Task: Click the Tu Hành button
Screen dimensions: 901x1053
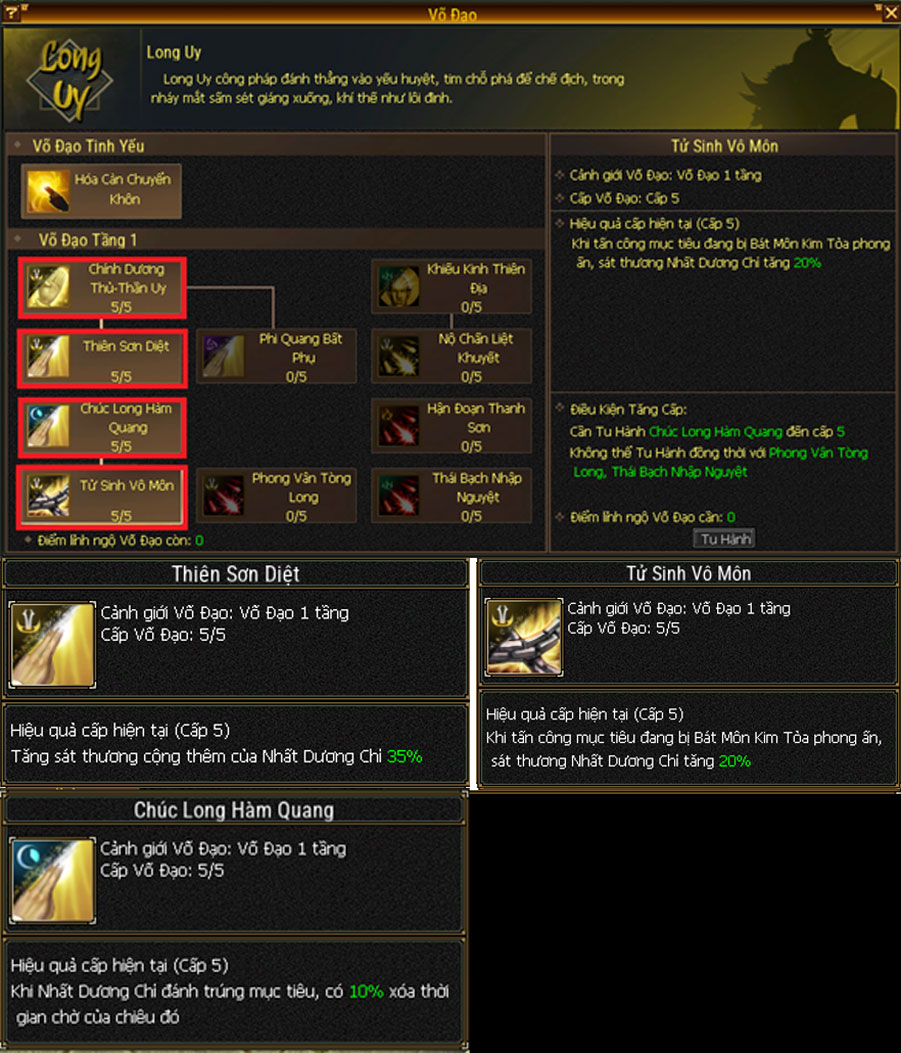Action: point(724,539)
